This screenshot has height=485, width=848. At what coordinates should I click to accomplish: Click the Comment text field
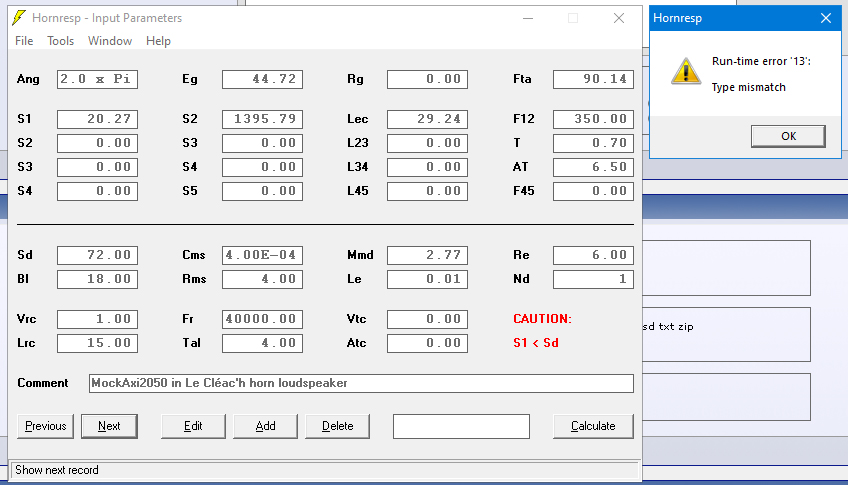pos(361,383)
